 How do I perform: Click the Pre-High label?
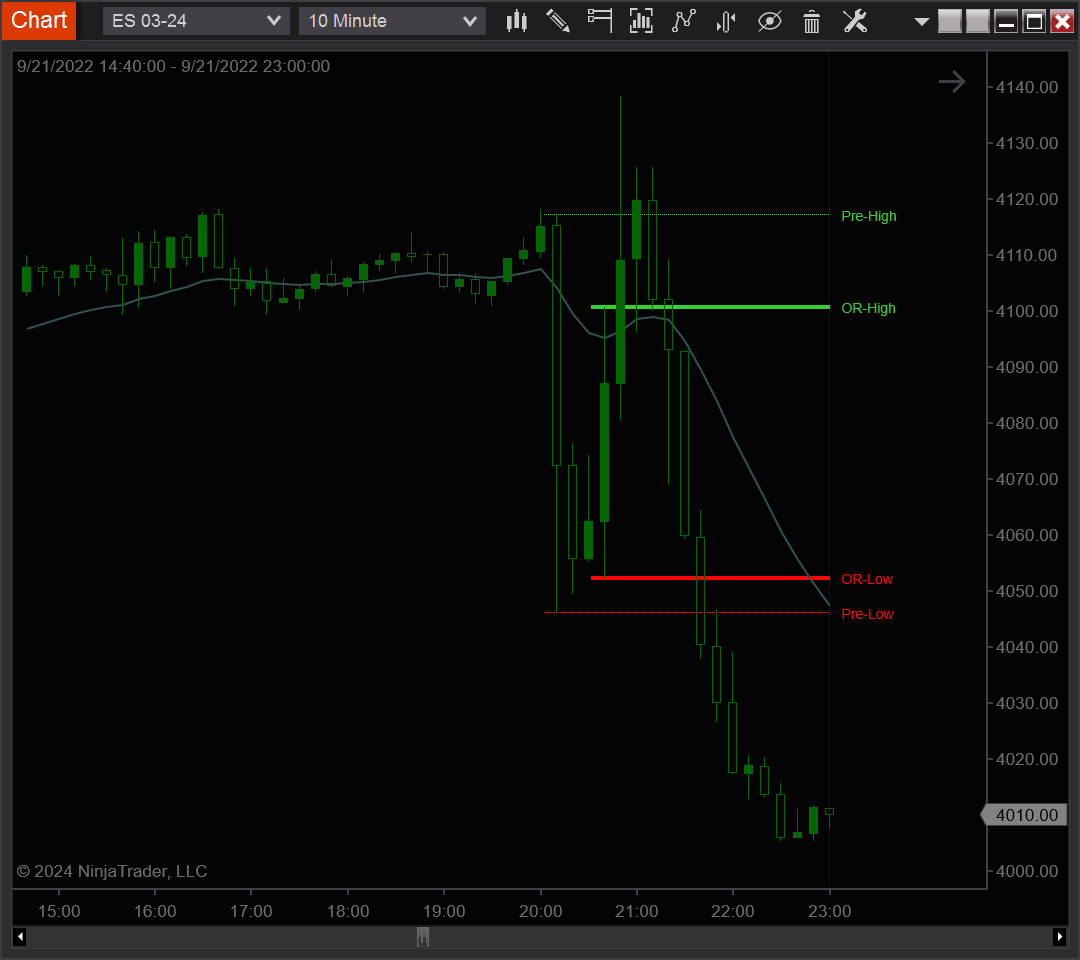(869, 216)
